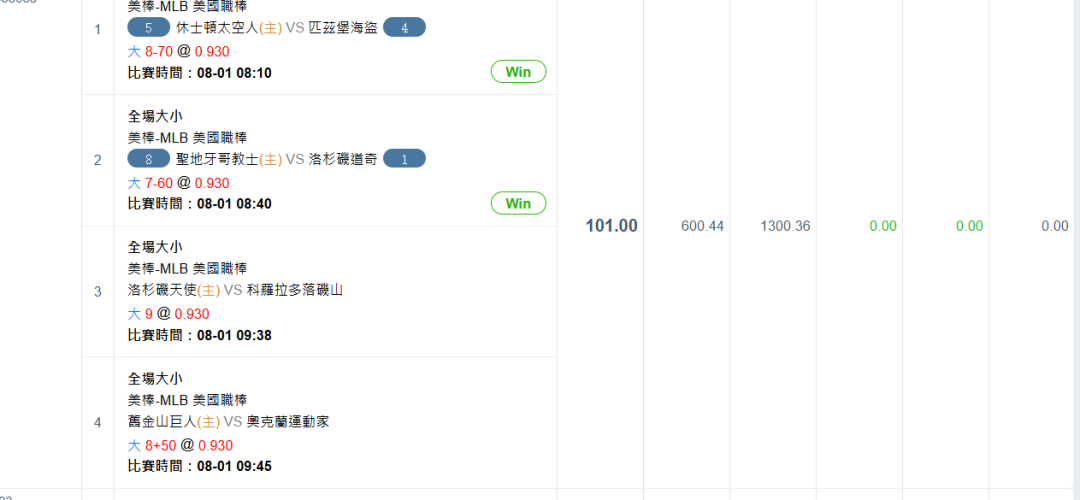Click the odds line 大 8+50 @ 0.930
The height and width of the screenshot is (500, 1080).
pos(180,445)
